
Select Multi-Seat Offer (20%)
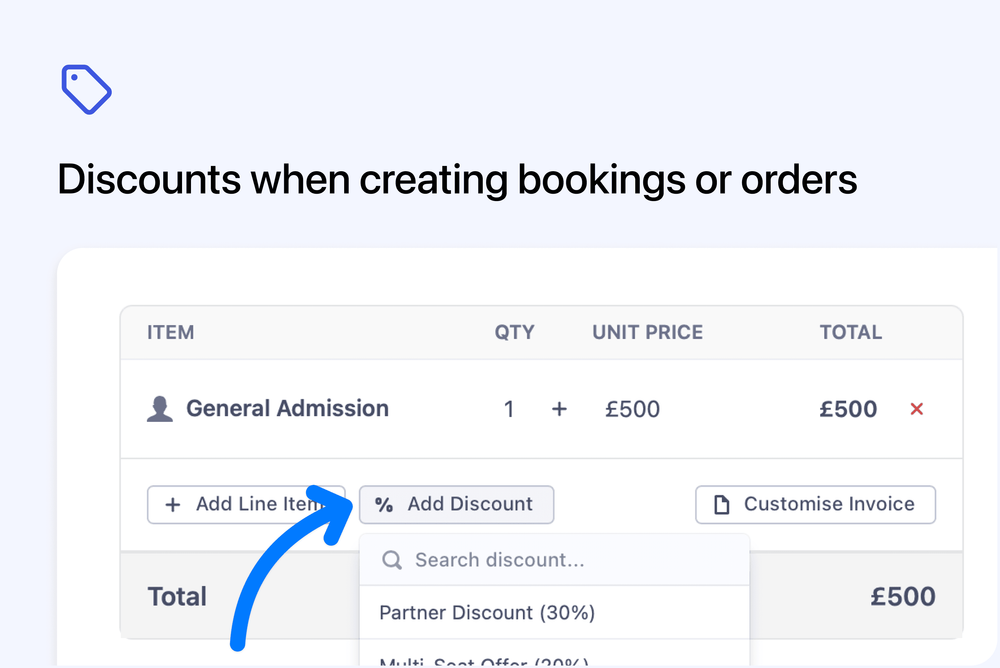(486, 660)
